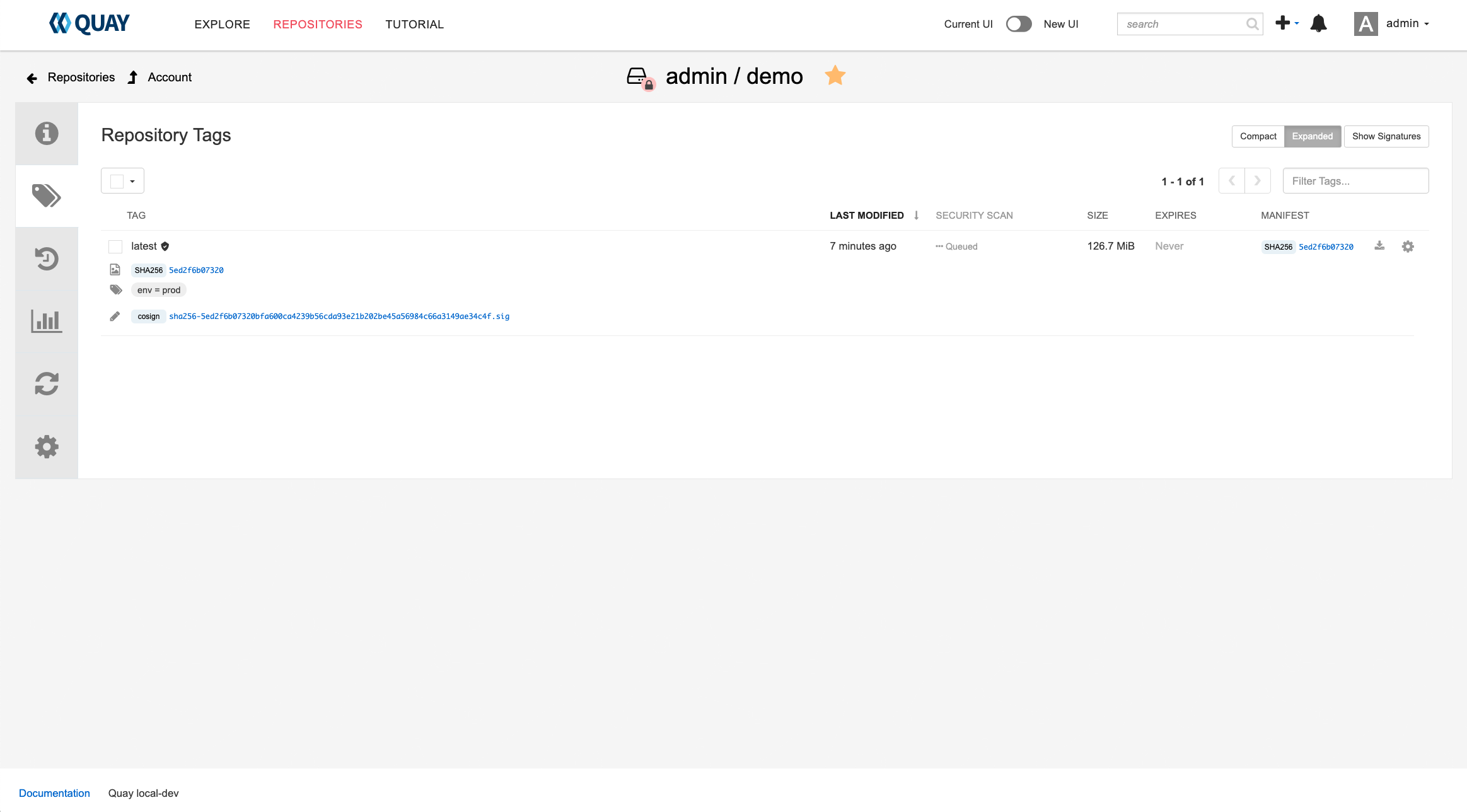Unstar the admin/demo repository
1467x812 pixels.
click(835, 76)
